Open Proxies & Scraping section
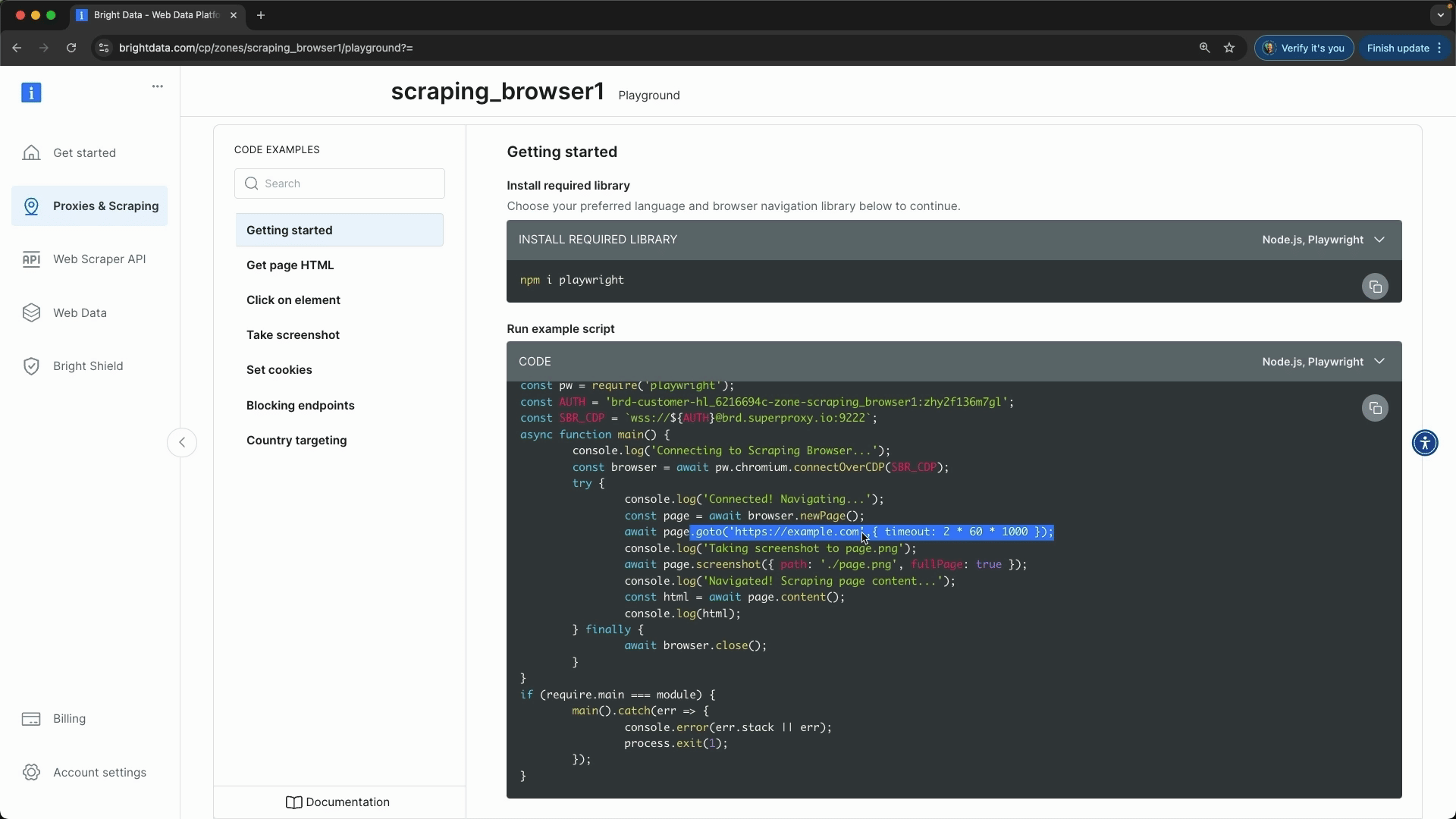Screen dimensions: 1456x819 pyautogui.click(x=89, y=206)
